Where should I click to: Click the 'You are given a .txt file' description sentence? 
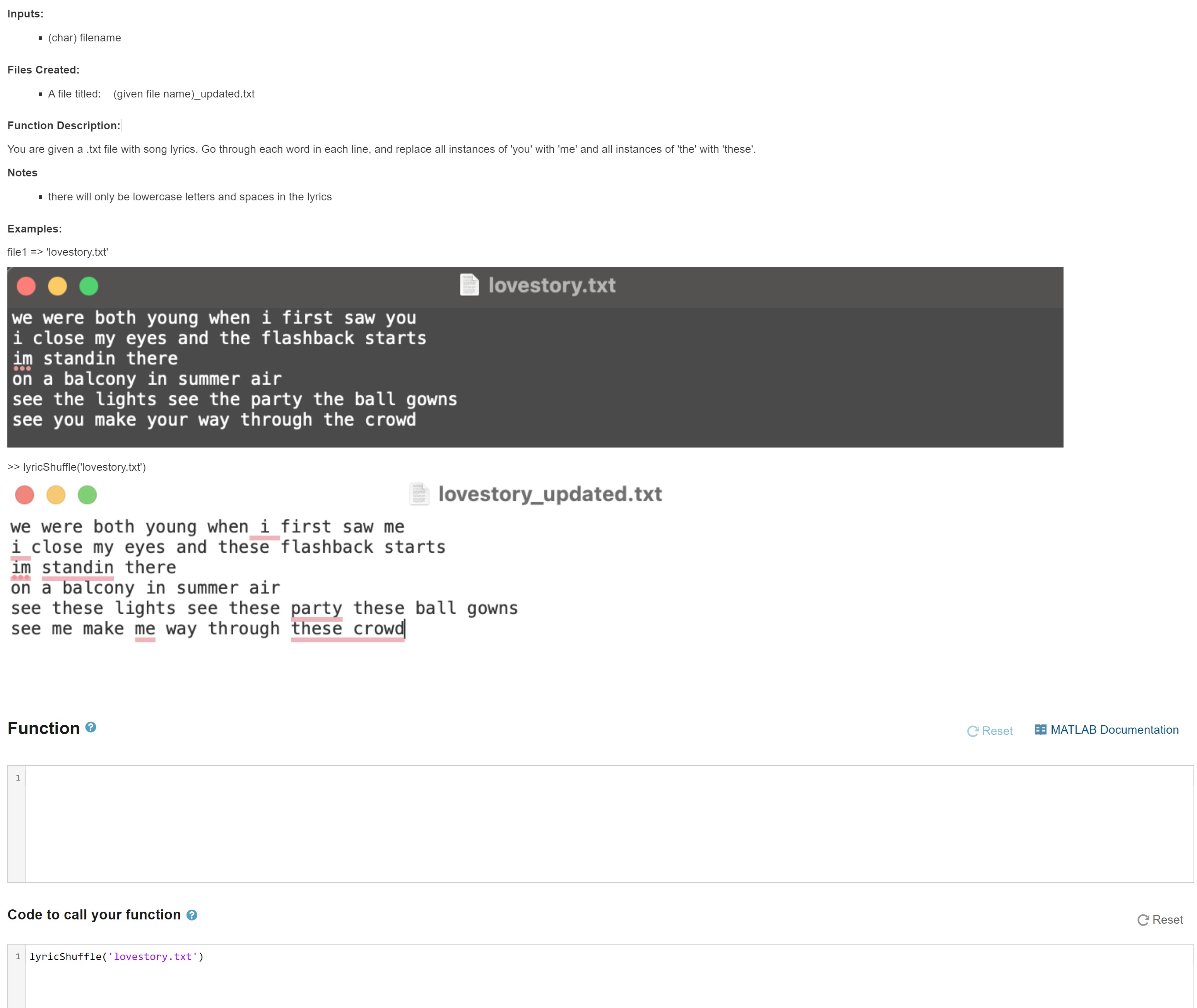click(382, 149)
